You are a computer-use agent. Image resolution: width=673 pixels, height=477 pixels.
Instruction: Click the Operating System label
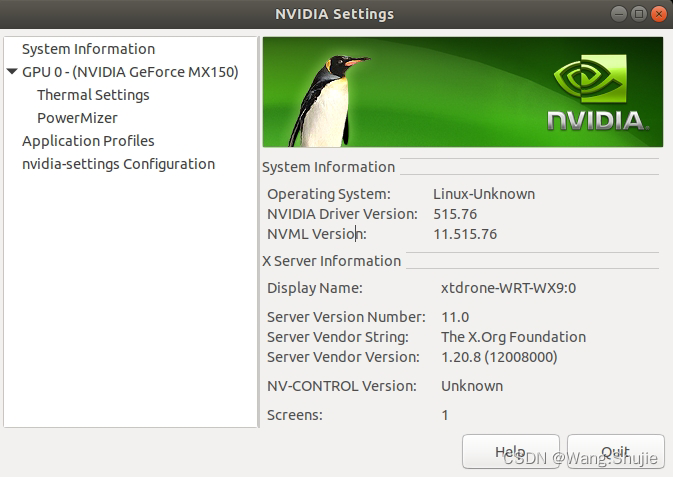[x=329, y=194]
